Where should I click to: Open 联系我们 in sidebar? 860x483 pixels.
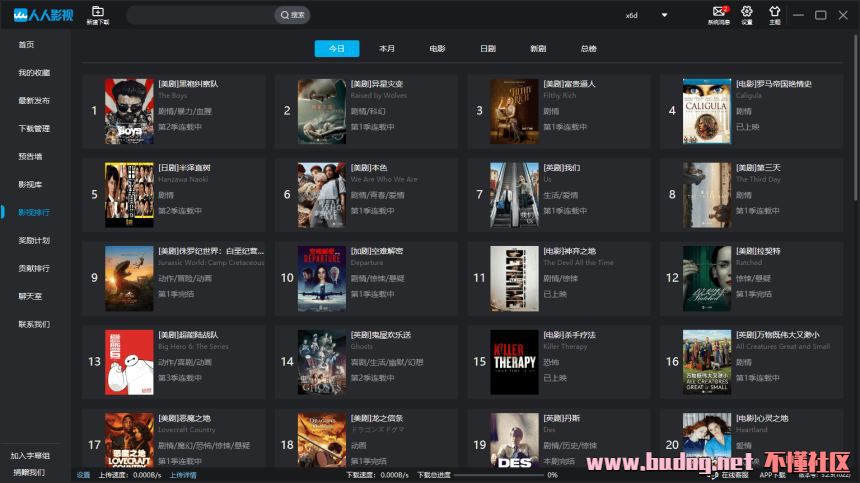pos(34,324)
